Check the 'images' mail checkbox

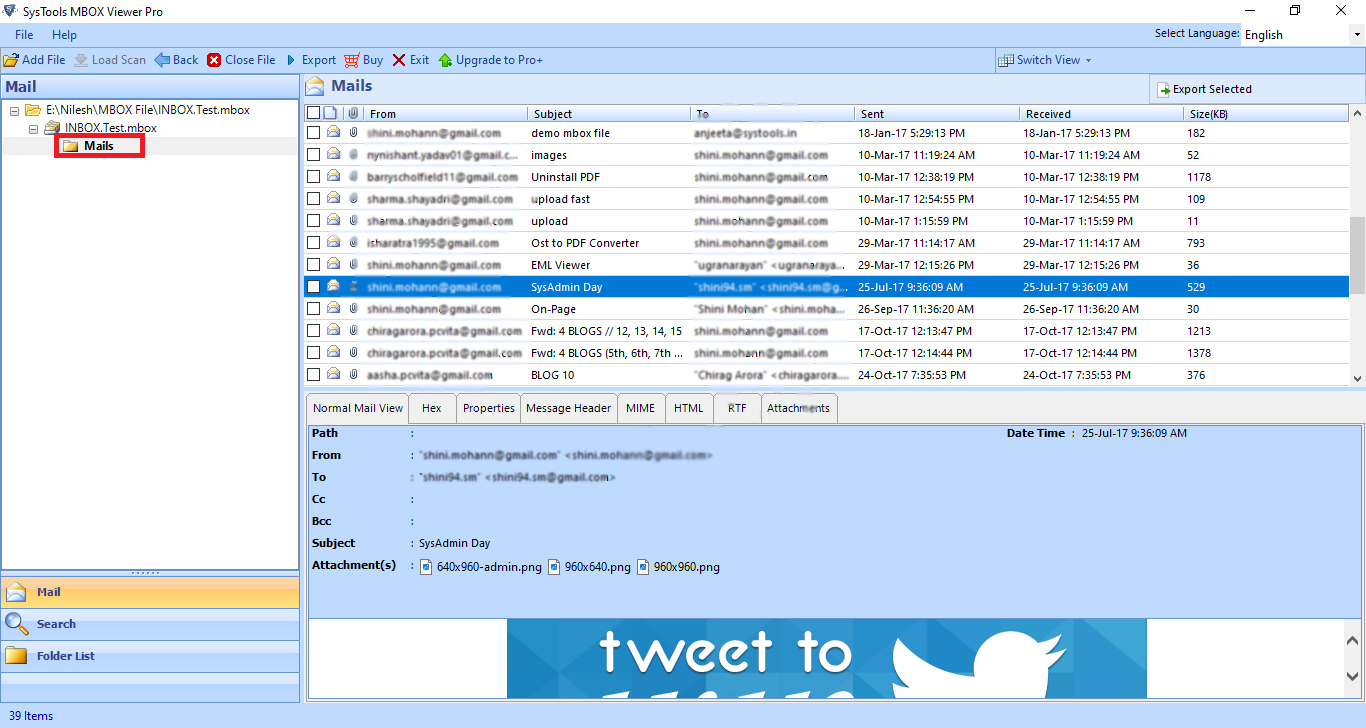click(314, 155)
